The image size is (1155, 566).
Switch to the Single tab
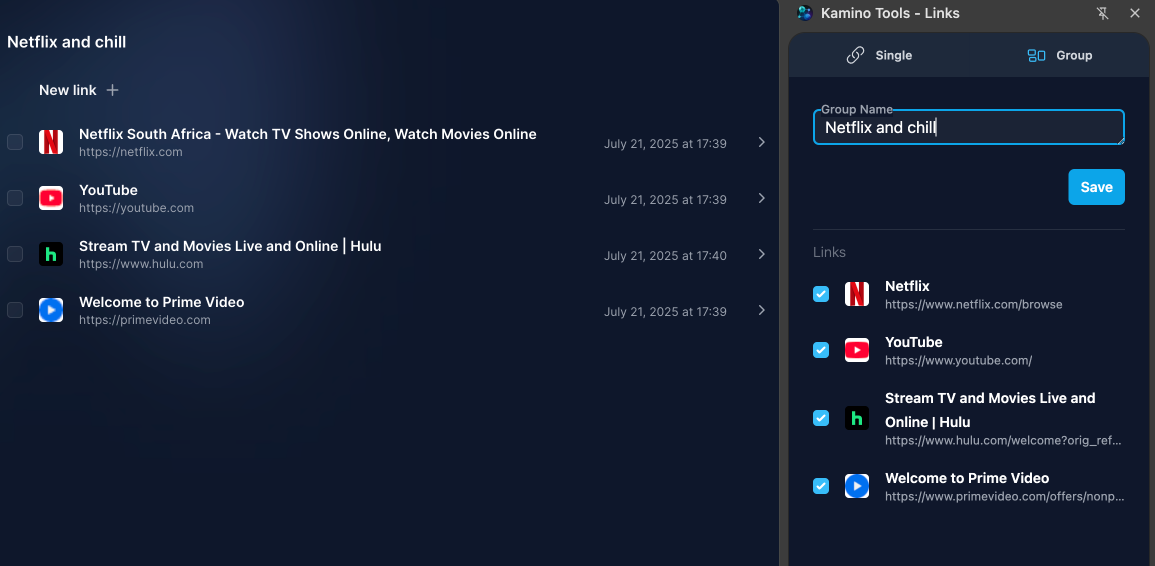coord(879,56)
